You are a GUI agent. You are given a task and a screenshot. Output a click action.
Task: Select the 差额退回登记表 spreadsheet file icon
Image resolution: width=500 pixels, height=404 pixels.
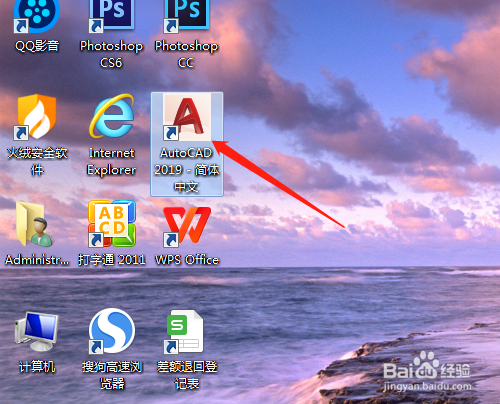coord(184,332)
